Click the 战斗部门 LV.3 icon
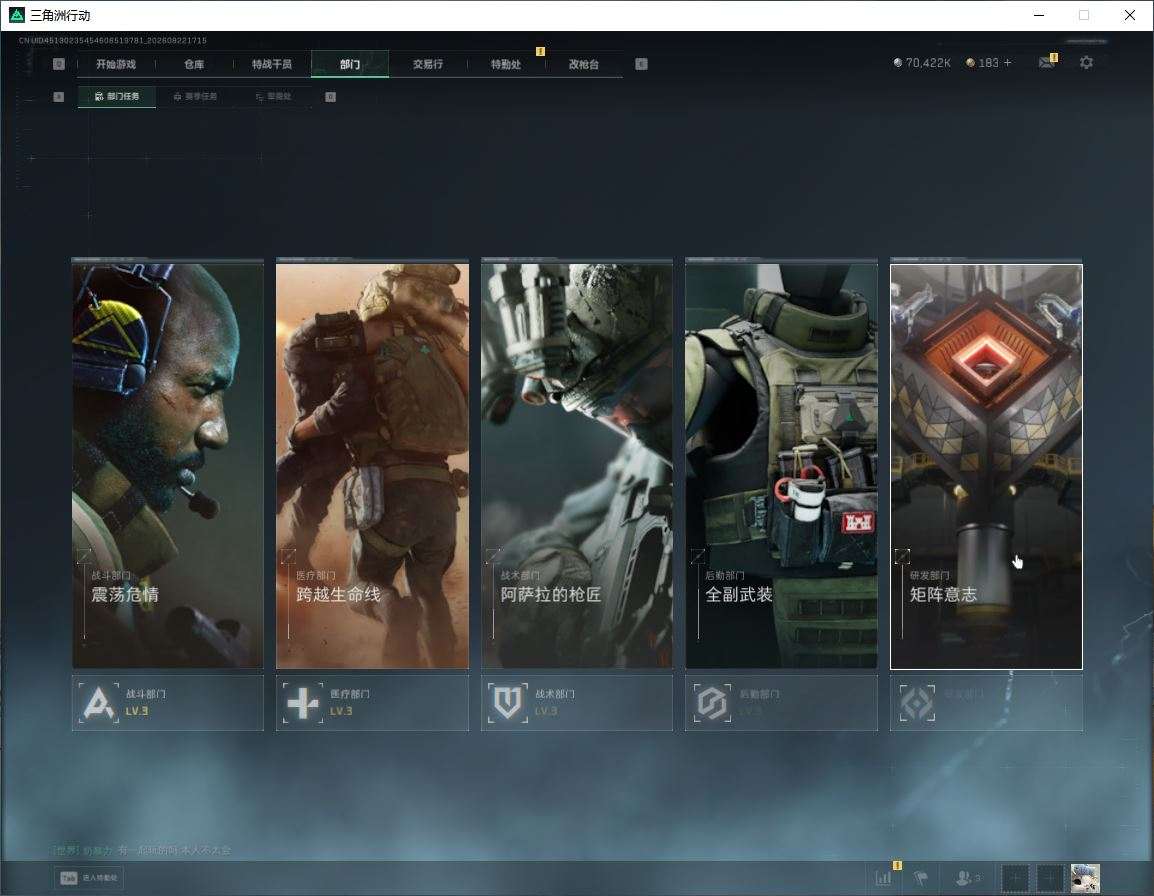This screenshot has height=896, width=1154. pyautogui.click(x=99, y=703)
